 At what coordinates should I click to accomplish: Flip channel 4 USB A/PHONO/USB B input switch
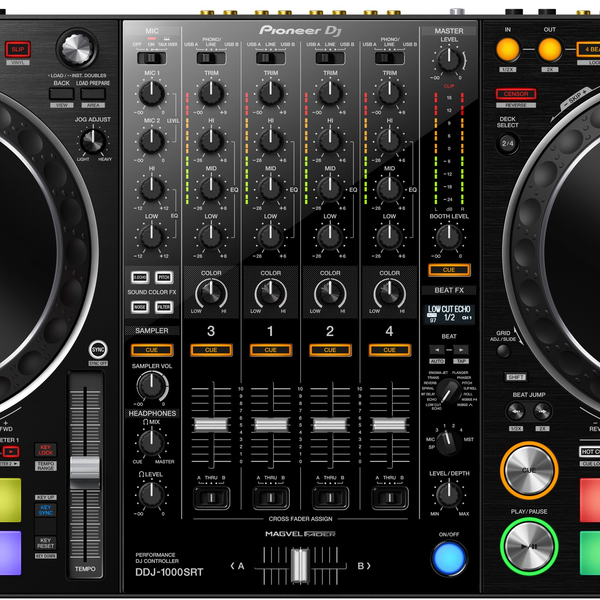click(x=390, y=58)
